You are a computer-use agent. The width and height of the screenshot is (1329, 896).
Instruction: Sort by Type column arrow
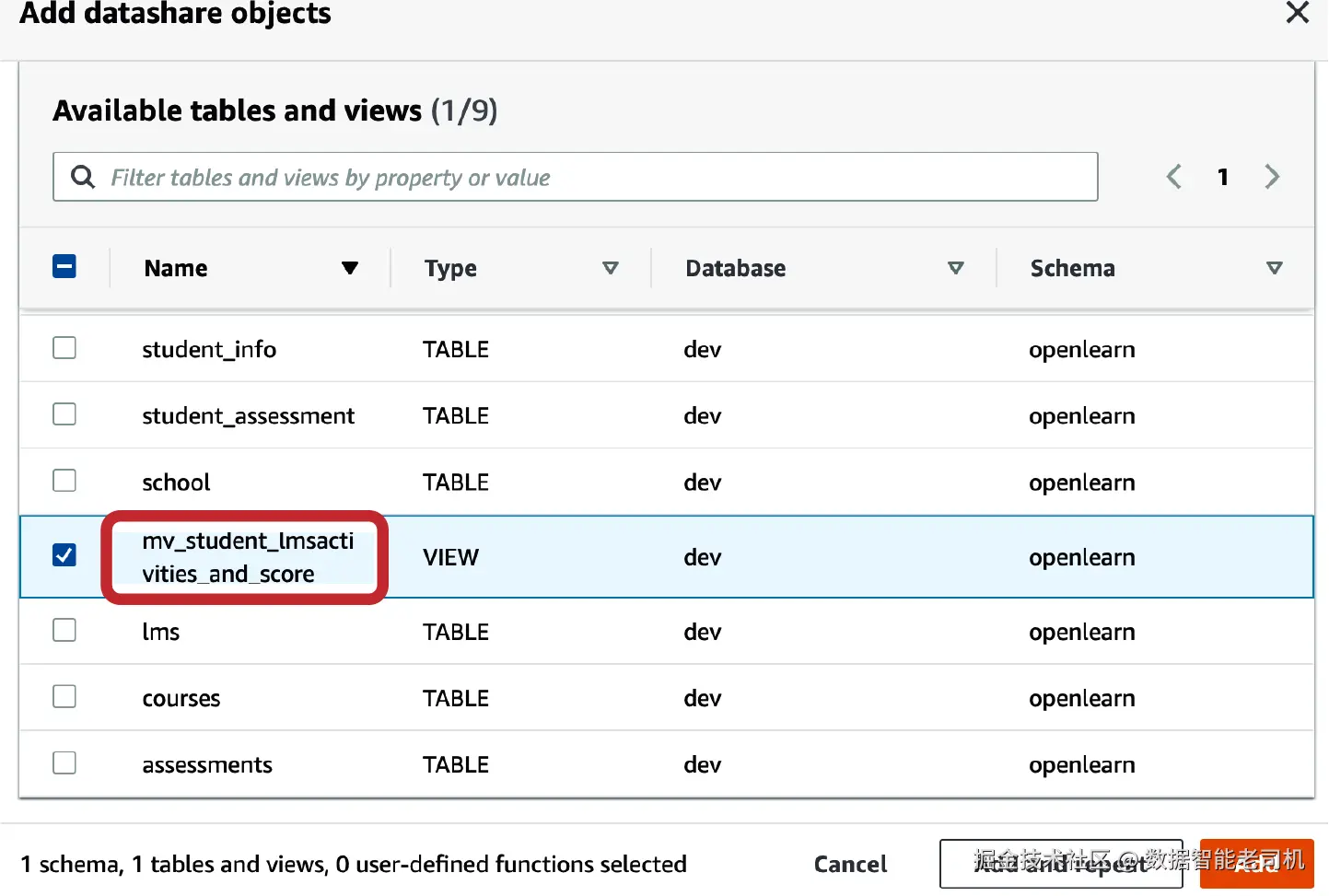tap(610, 268)
